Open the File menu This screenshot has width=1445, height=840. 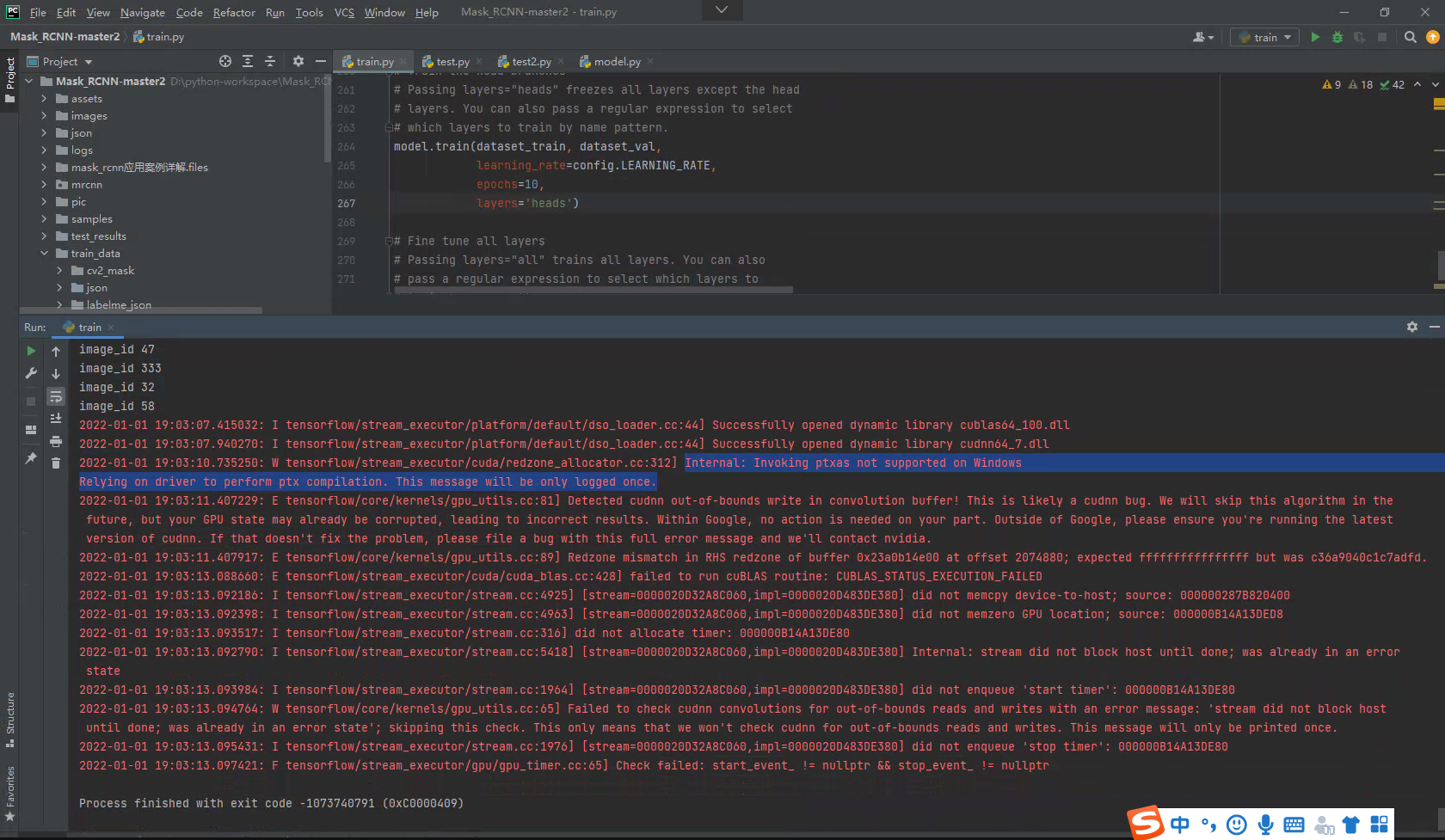coord(38,12)
